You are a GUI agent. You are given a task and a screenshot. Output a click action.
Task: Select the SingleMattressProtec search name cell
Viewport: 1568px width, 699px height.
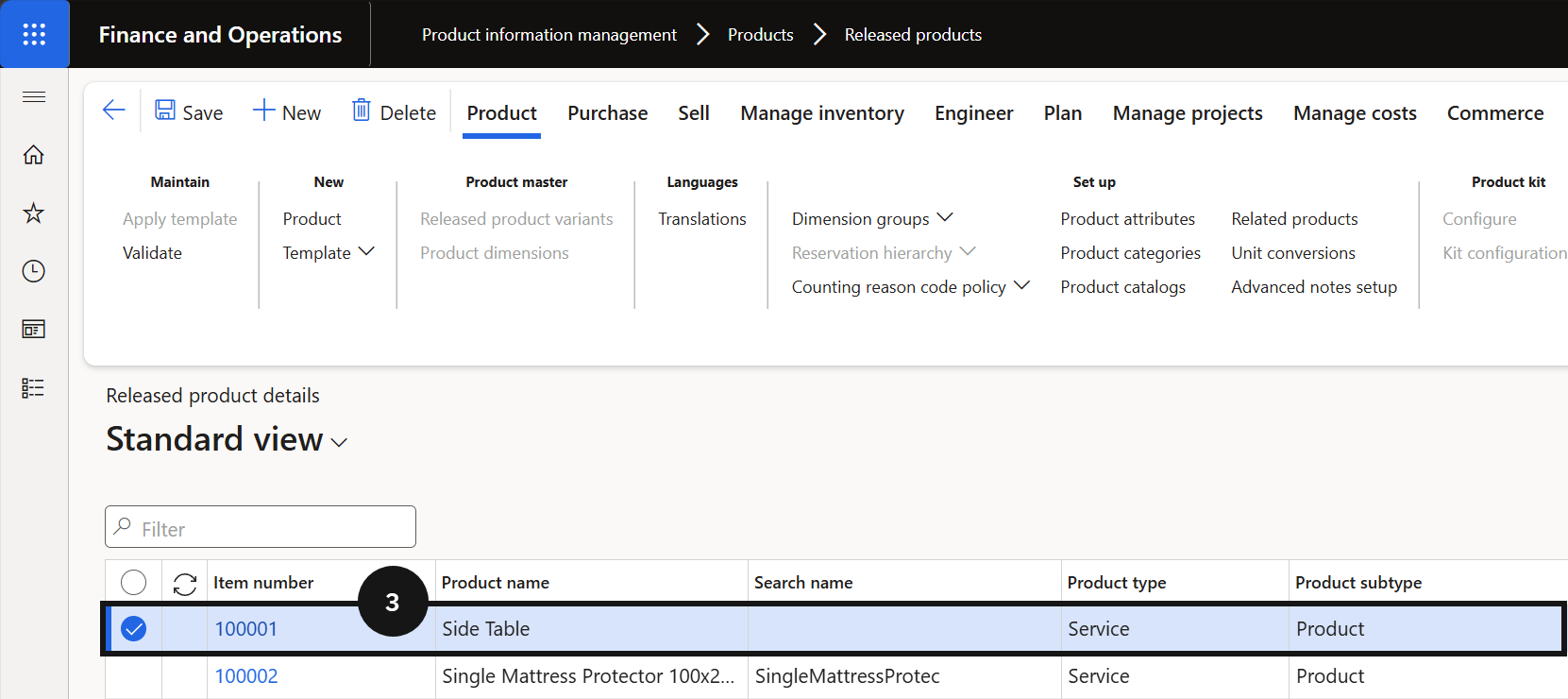coord(904,676)
